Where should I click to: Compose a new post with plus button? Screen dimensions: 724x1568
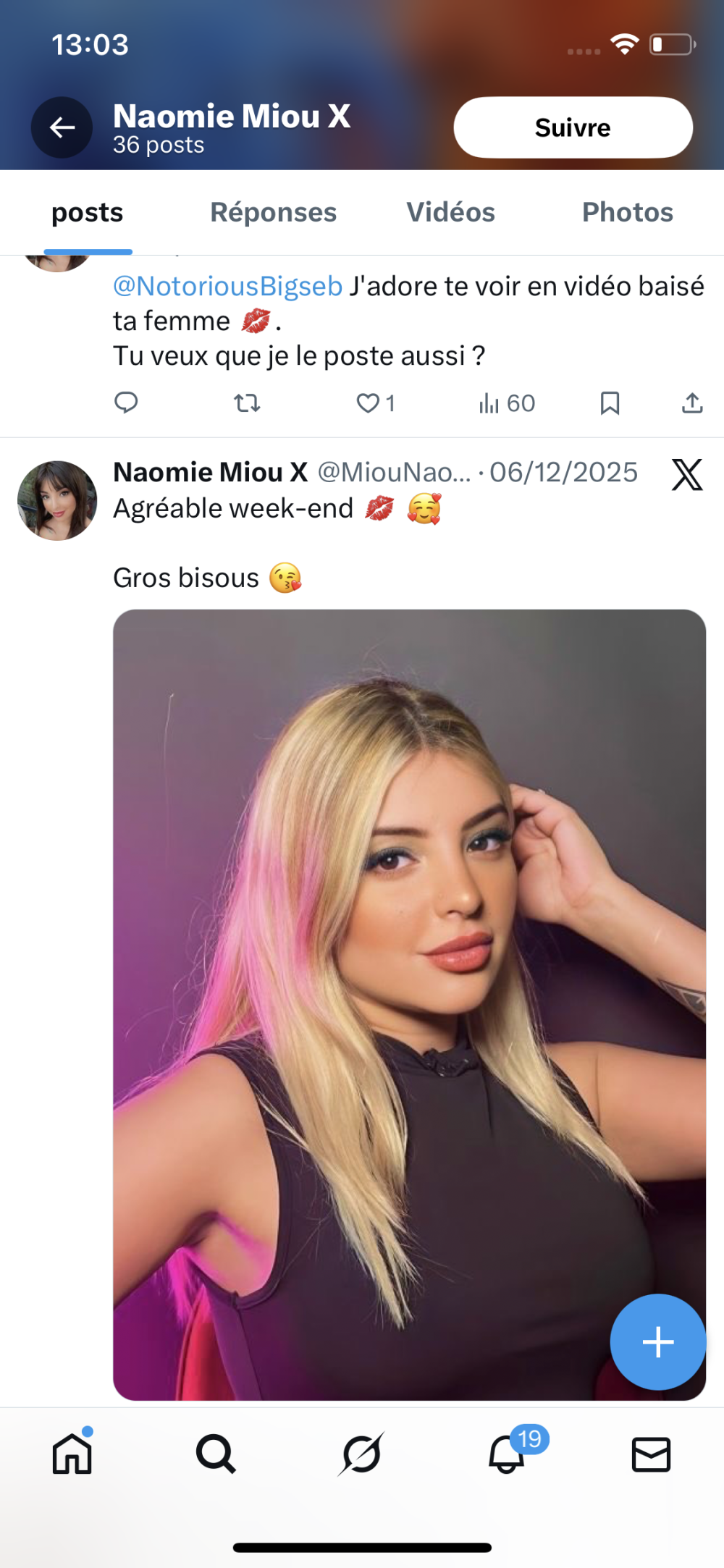pyautogui.click(x=657, y=1341)
